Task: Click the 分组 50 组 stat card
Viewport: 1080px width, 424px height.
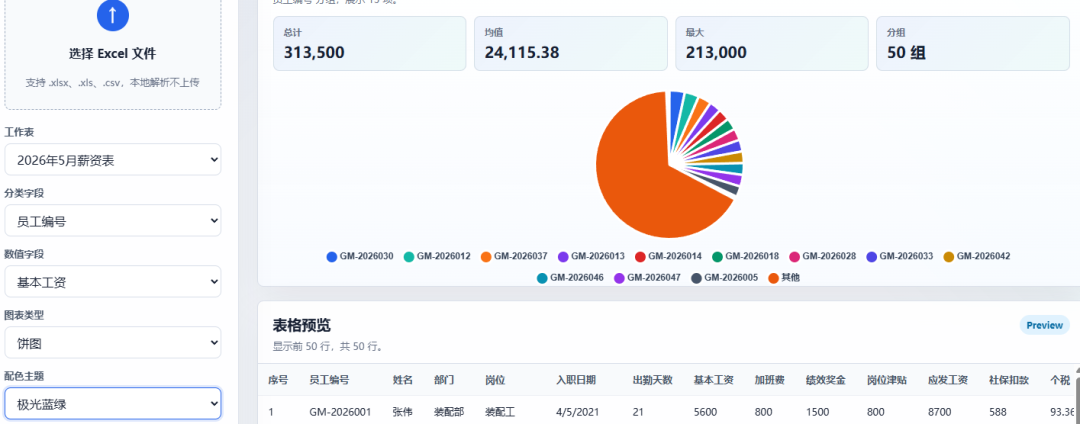Action: coord(973,43)
